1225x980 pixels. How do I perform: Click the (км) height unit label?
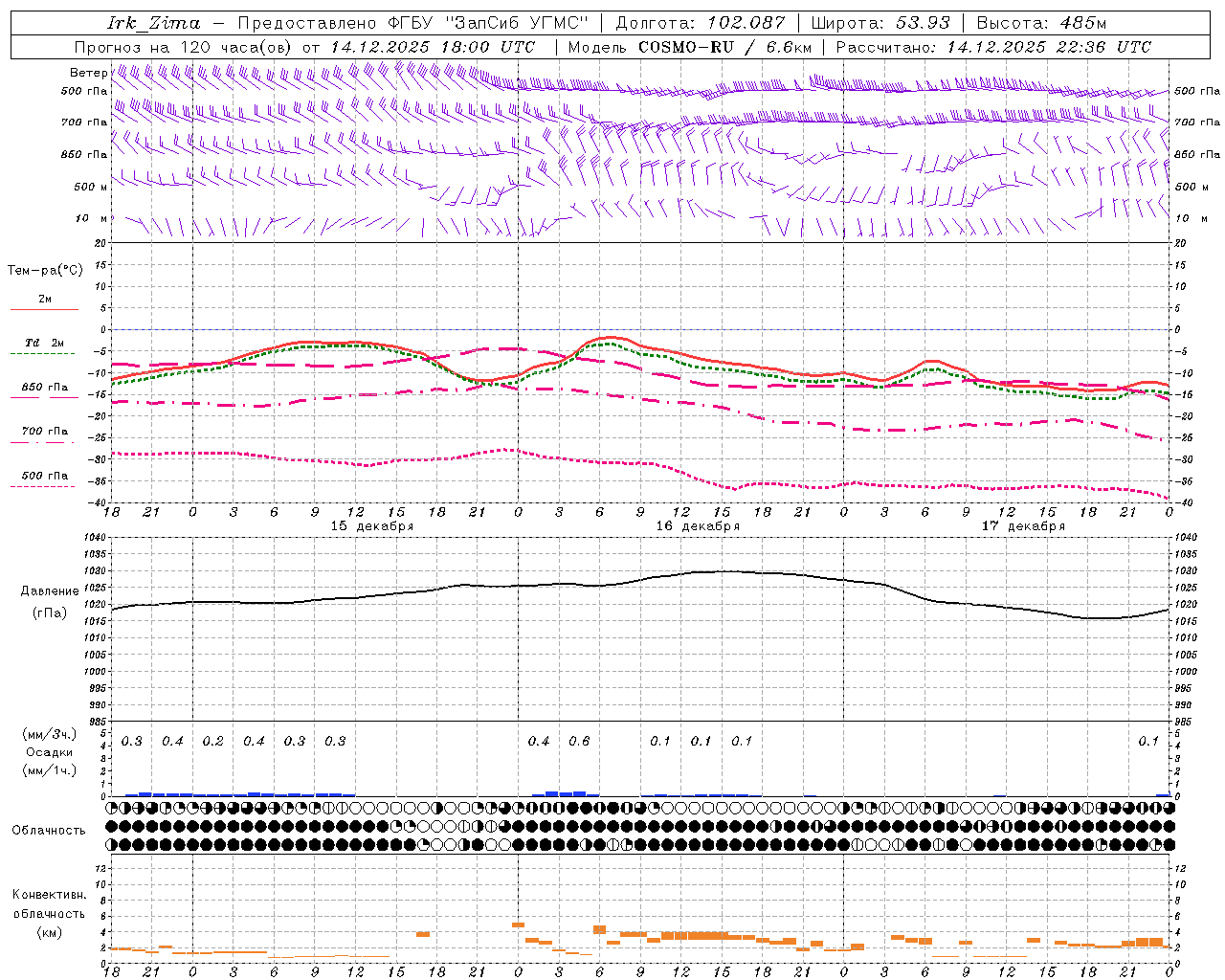pyautogui.click(x=50, y=932)
